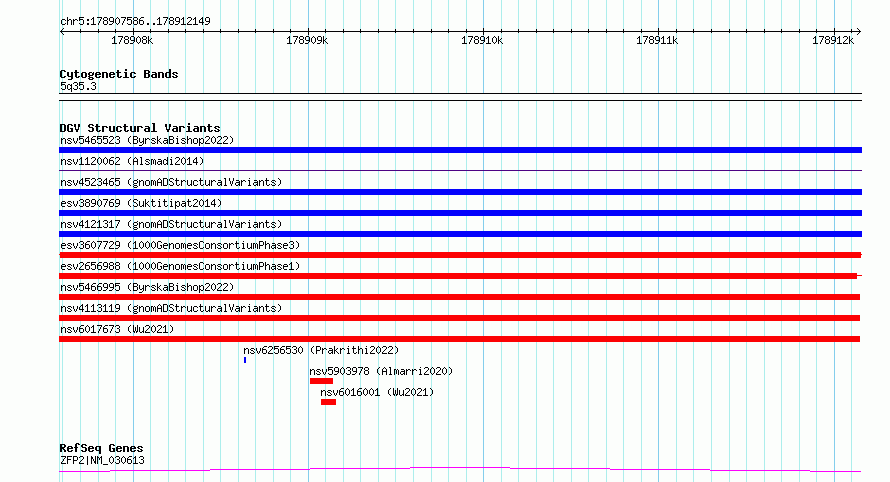Viewport: 890px width, 482px height.
Task: Open the nsv4523465 (gnomADStructuralVariants) label
Action: point(171,182)
